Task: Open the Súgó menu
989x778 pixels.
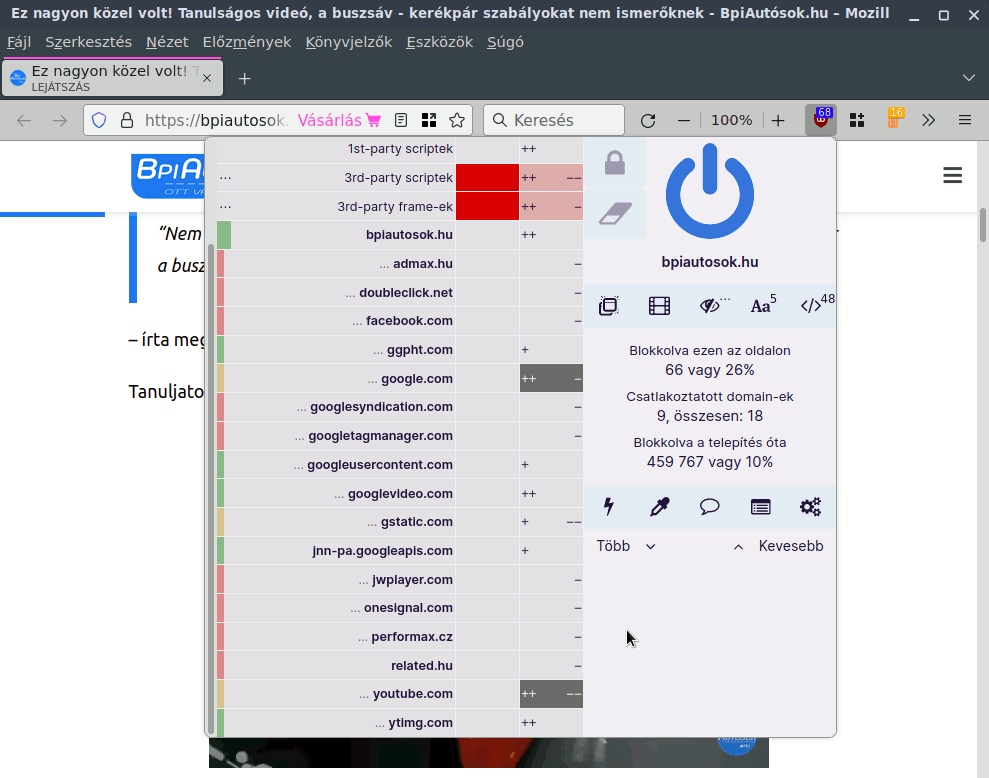Action: [505, 42]
